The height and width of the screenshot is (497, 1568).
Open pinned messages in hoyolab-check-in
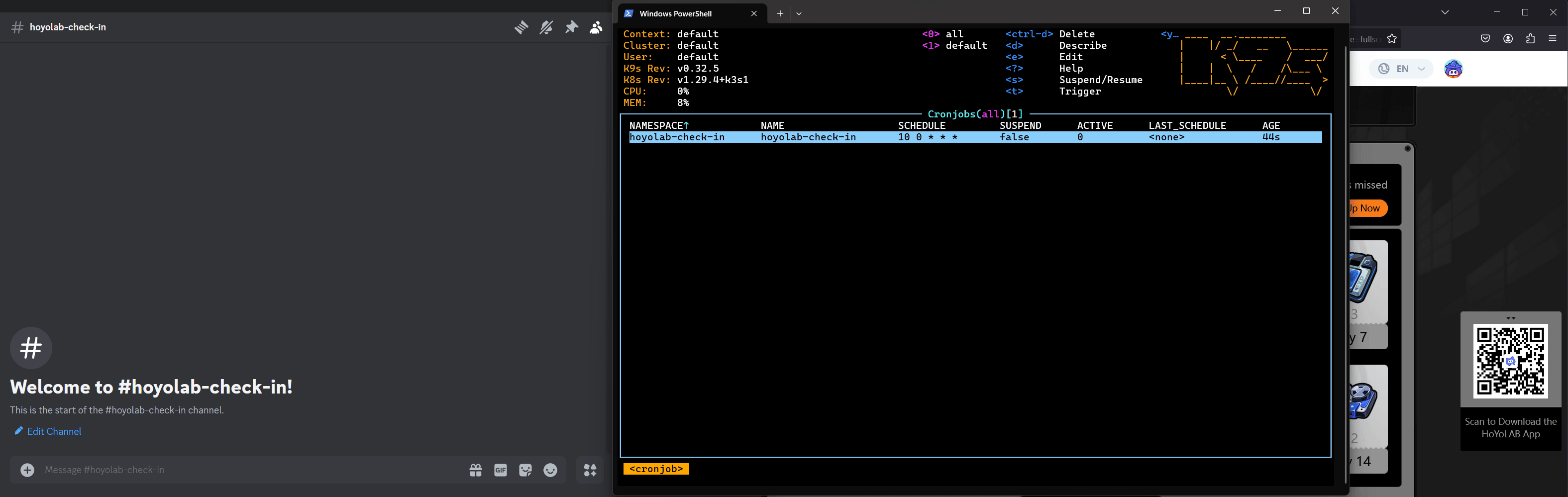(x=571, y=27)
